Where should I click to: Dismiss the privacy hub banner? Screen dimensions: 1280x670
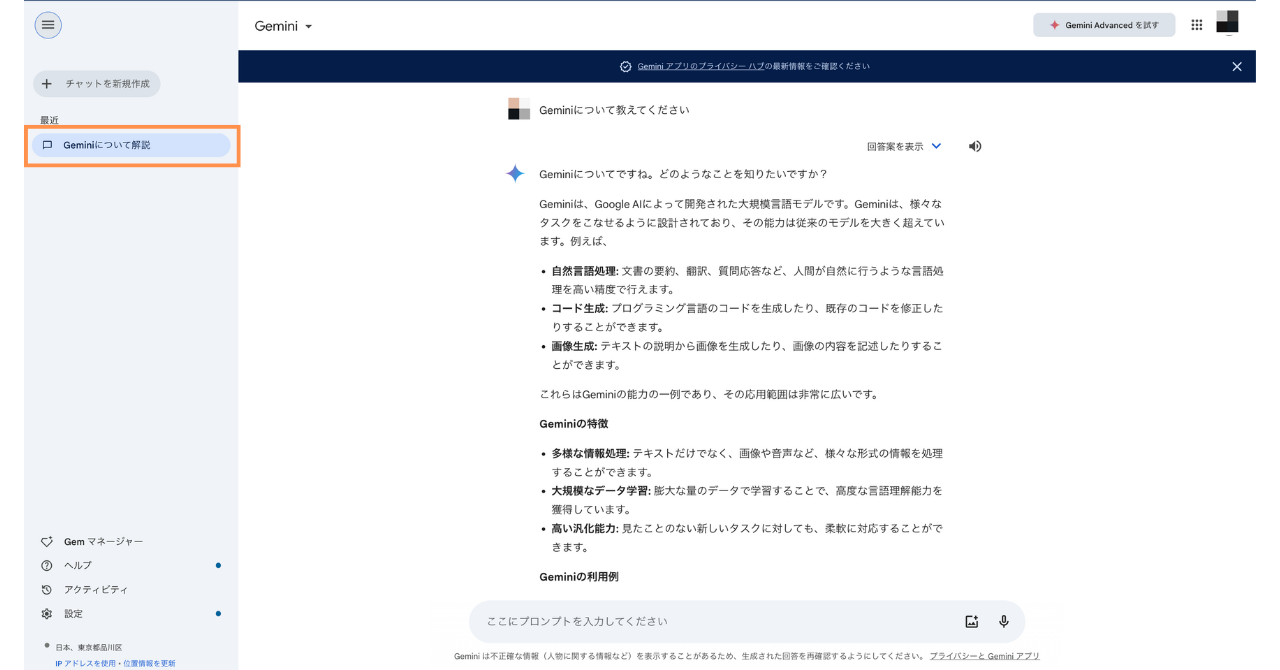pos(1237,67)
